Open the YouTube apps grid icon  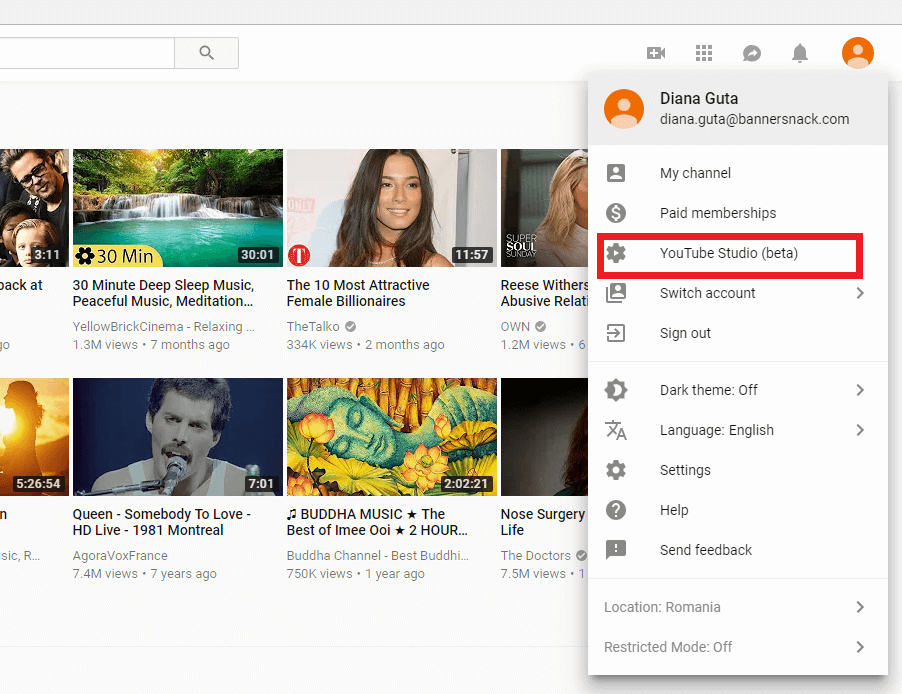(704, 53)
